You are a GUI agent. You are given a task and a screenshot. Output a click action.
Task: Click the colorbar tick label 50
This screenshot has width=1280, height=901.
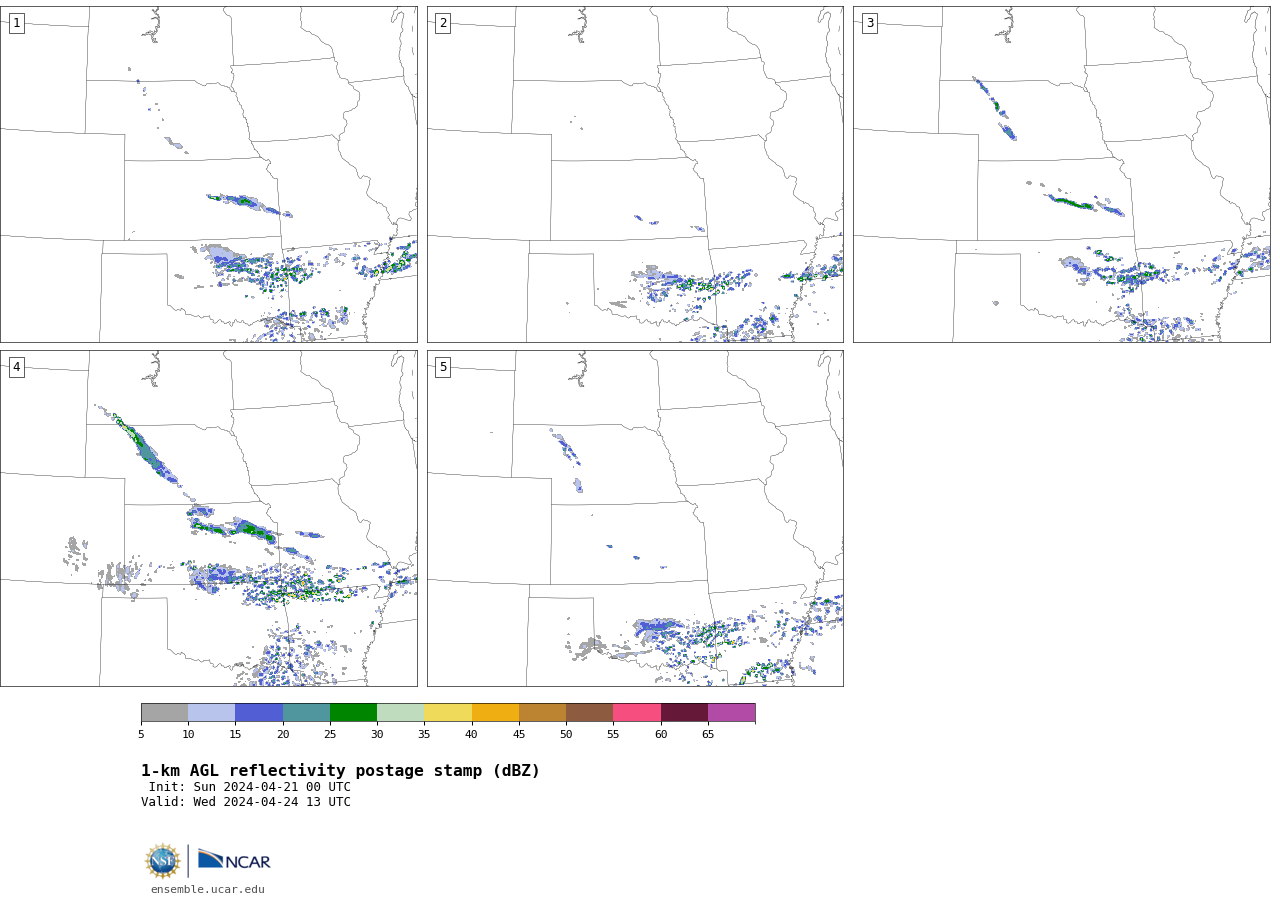click(566, 735)
